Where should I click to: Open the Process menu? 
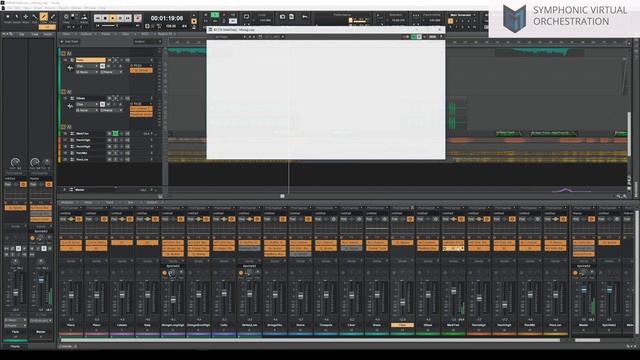(50, 7)
